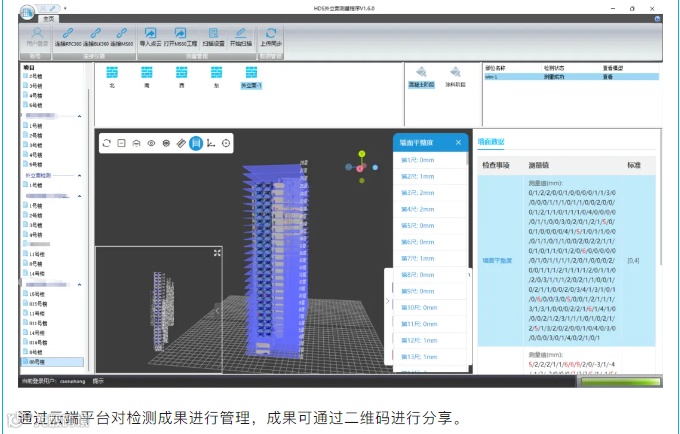Select the ruler measure icon in 3D toolbar
Image resolution: width=680 pixels, height=434 pixels.
click(x=181, y=143)
